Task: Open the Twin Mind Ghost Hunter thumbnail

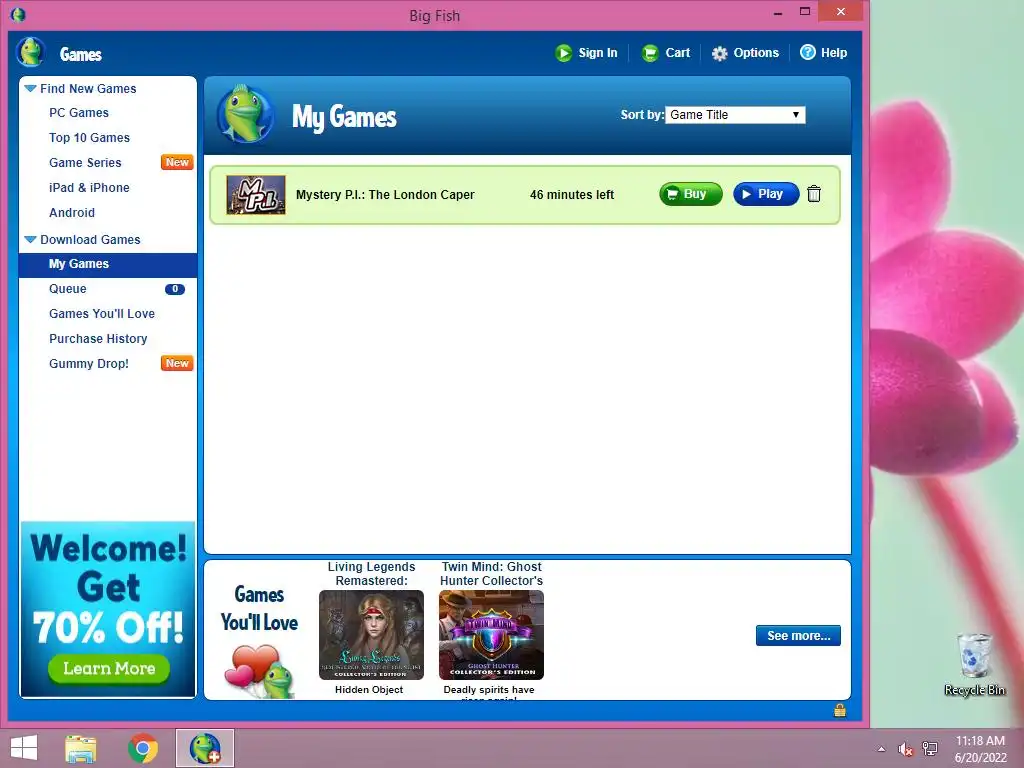Action: coord(491,635)
